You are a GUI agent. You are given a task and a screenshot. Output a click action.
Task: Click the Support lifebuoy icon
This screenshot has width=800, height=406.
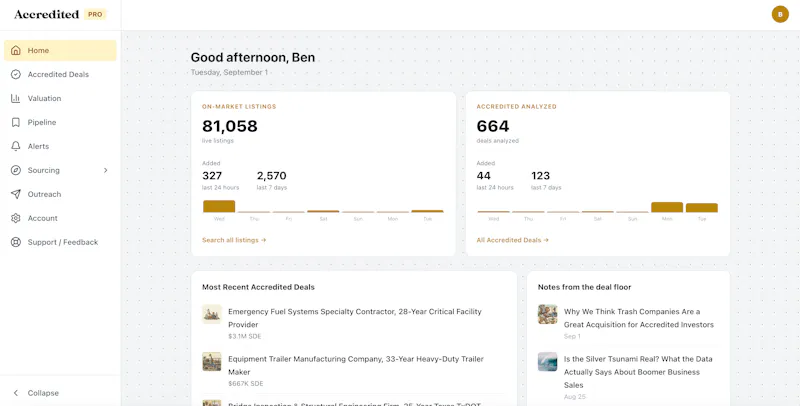click(16, 242)
